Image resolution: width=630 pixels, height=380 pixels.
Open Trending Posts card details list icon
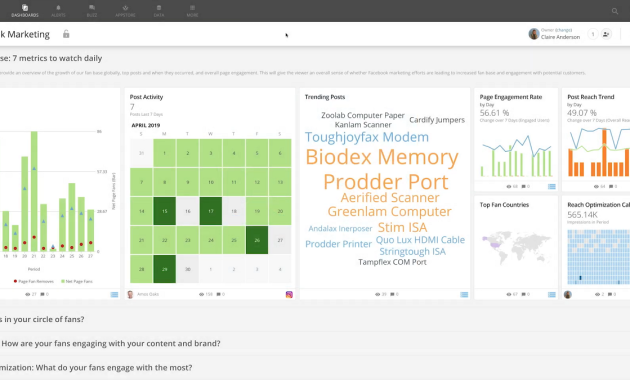[x=464, y=294]
